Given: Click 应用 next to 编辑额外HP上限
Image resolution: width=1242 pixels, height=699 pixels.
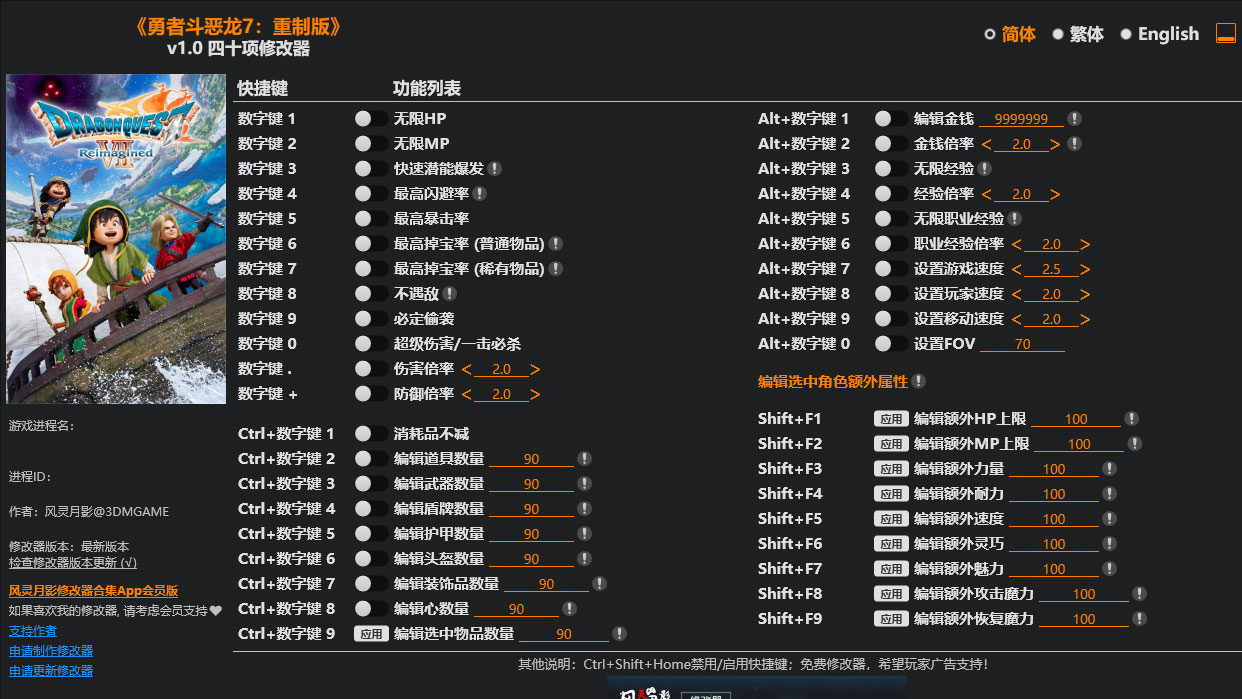Looking at the screenshot, I should click(890, 418).
